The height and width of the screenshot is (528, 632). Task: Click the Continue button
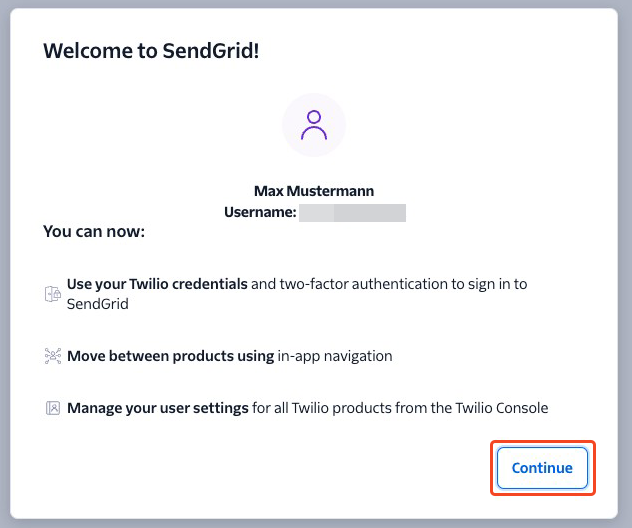coord(542,468)
